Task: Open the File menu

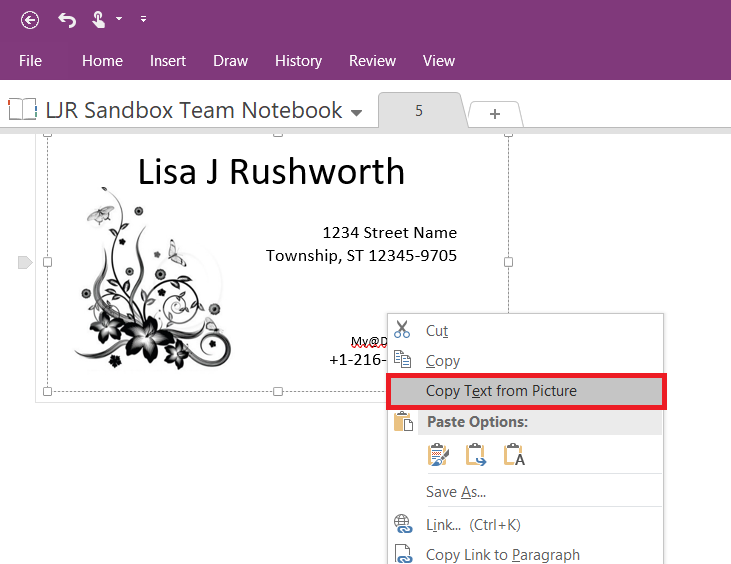Action: 30,61
